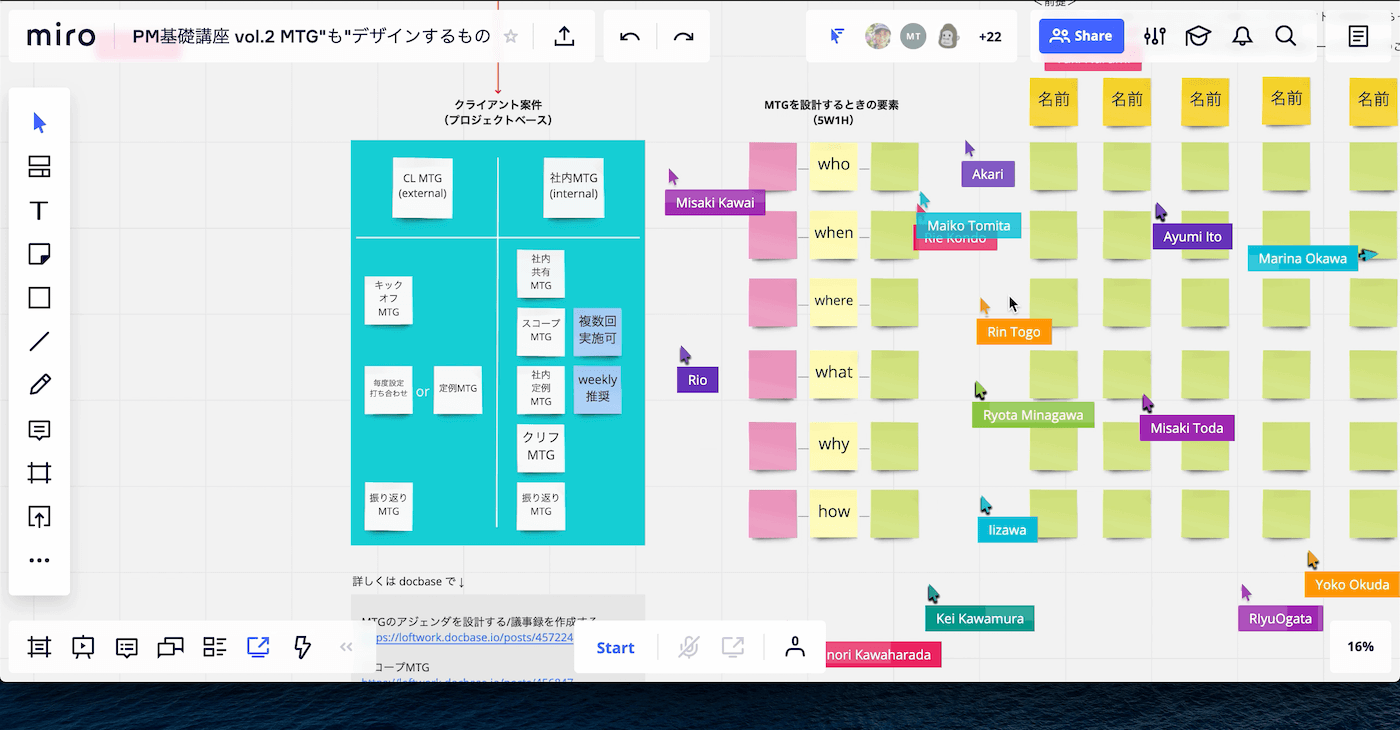Click the monkey collaborator avatar

click(949, 36)
